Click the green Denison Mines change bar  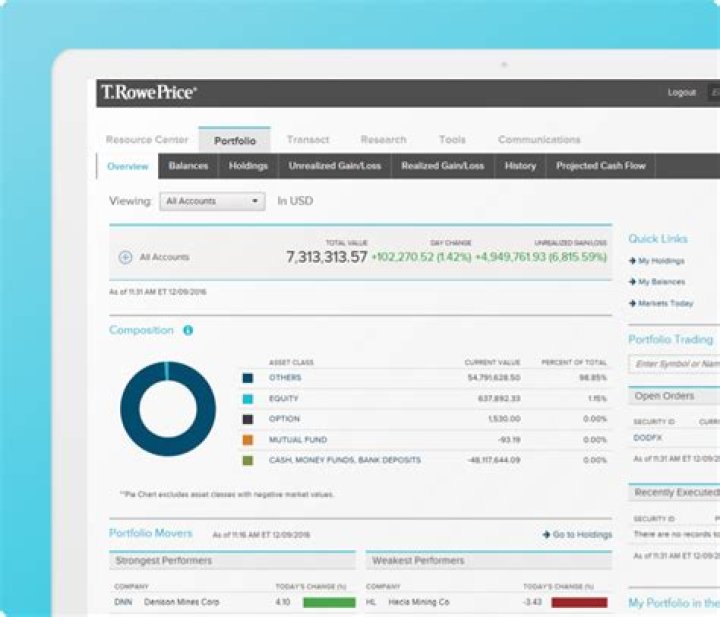click(x=329, y=603)
